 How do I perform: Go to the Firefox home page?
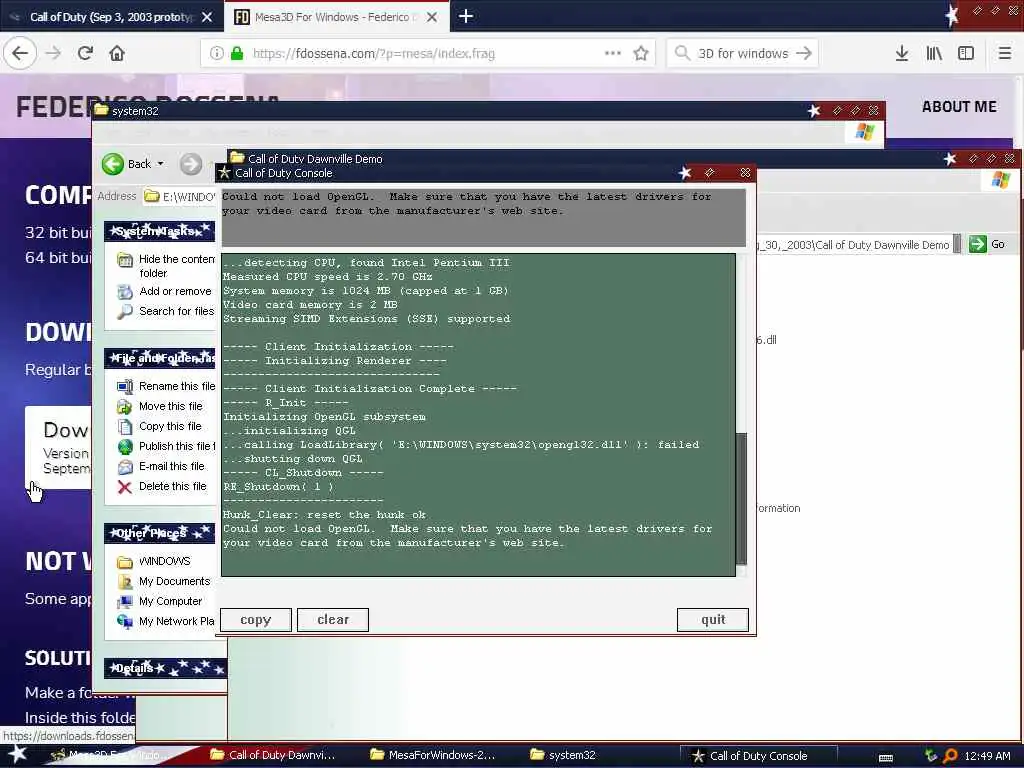pos(117,53)
